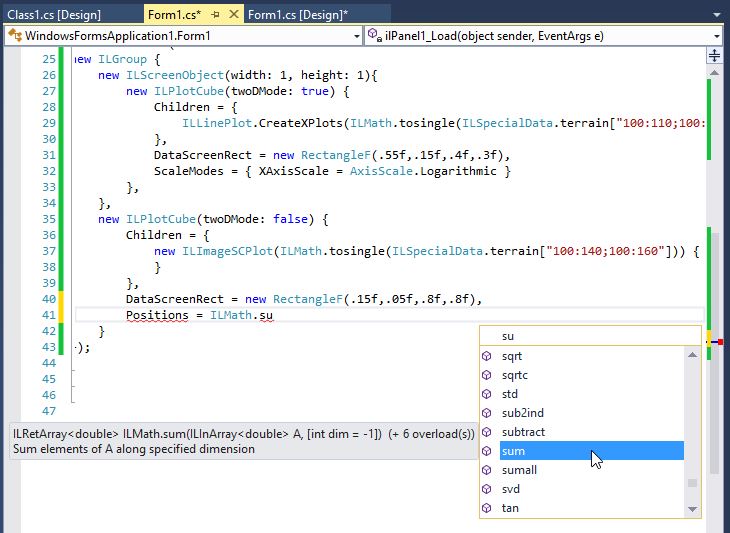Choose std from the completion list
This screenshot has width=730, height=533.
[x=592, y=394]
